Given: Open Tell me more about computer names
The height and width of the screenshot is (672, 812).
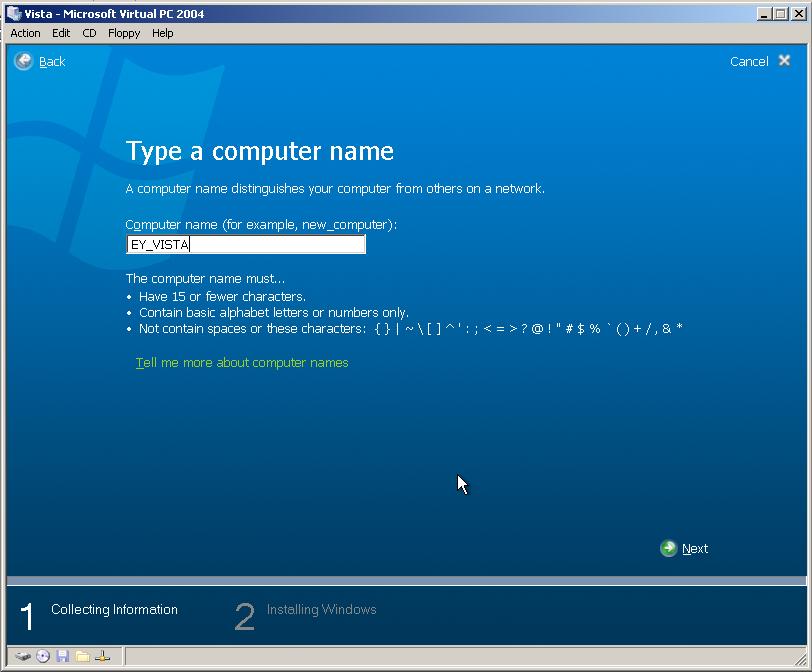Looking at the screenshot, I should coord(242,362).
